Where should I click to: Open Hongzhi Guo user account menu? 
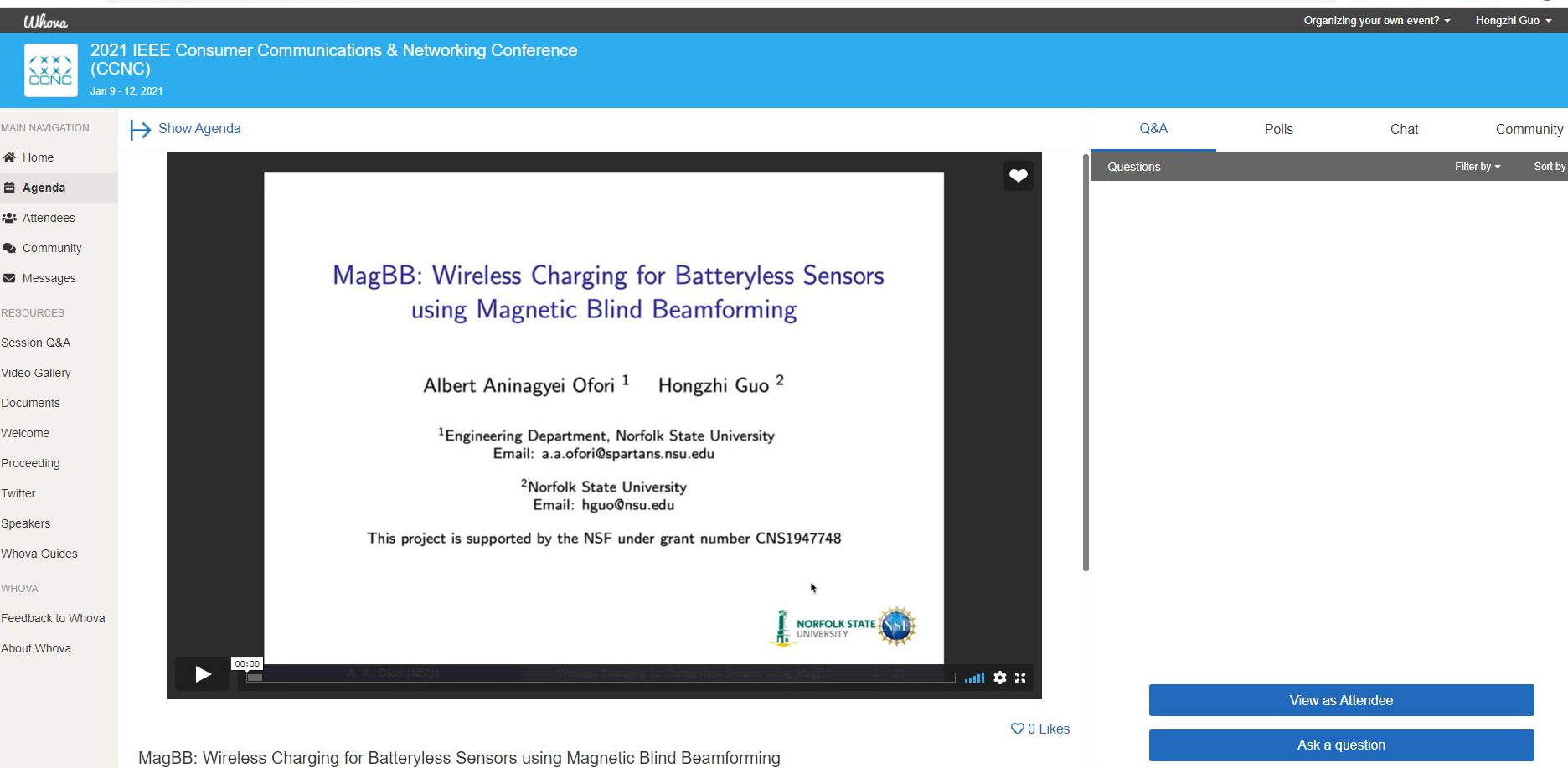(x=1513, y=20)
